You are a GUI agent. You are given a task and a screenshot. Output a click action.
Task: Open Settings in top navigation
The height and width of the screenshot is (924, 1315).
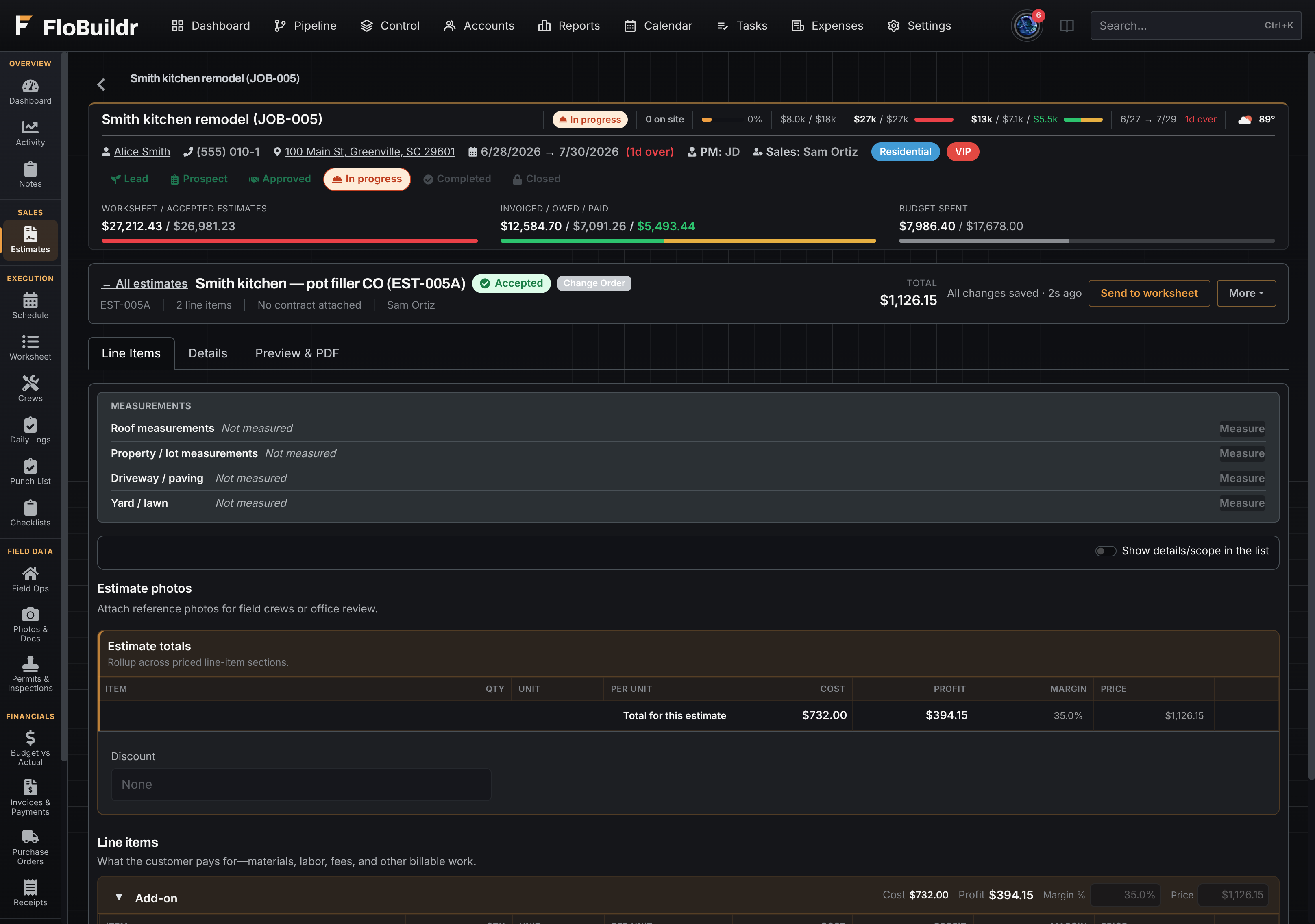919,26
